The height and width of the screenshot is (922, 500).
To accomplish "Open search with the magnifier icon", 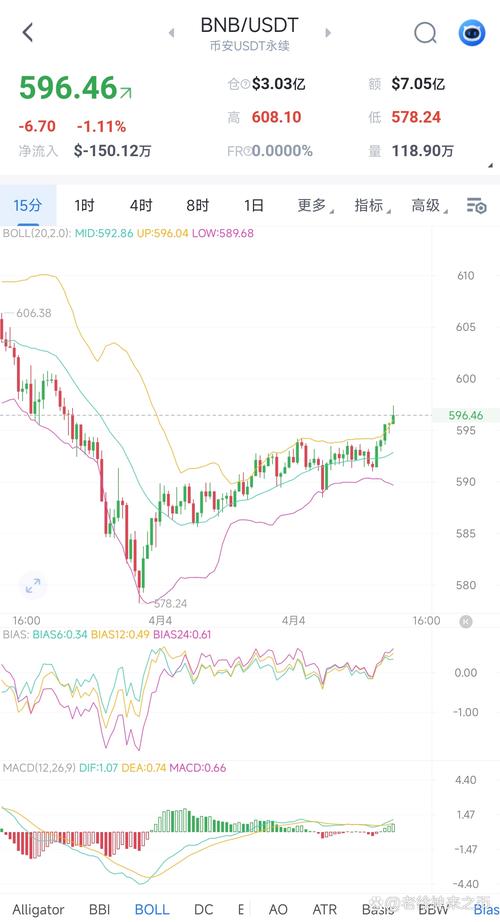I will click(425, 33).
